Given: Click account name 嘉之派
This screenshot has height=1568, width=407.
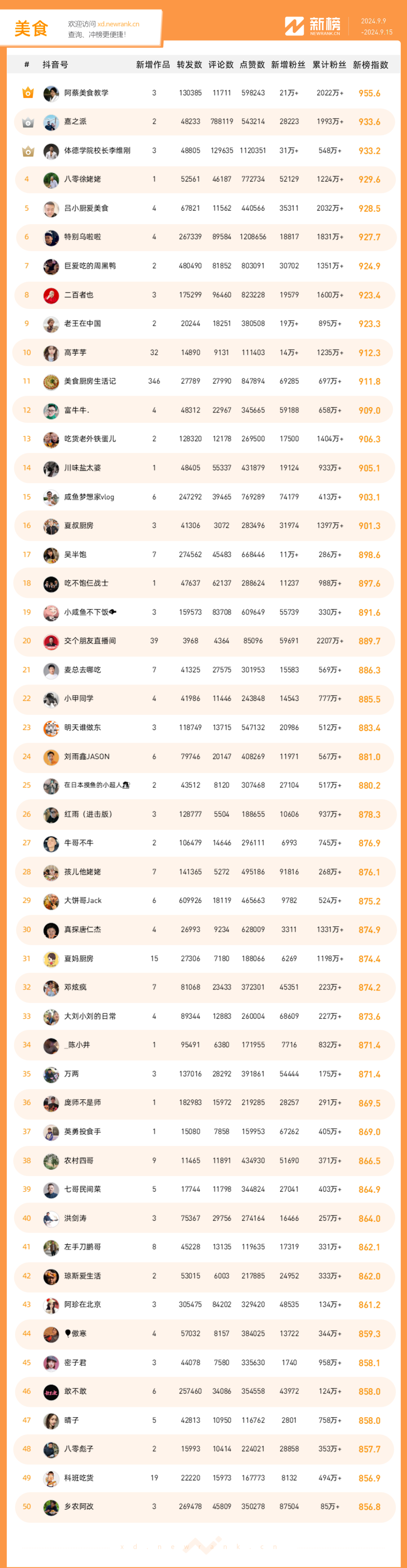Looking at the screenshot, I should (75, 122).
